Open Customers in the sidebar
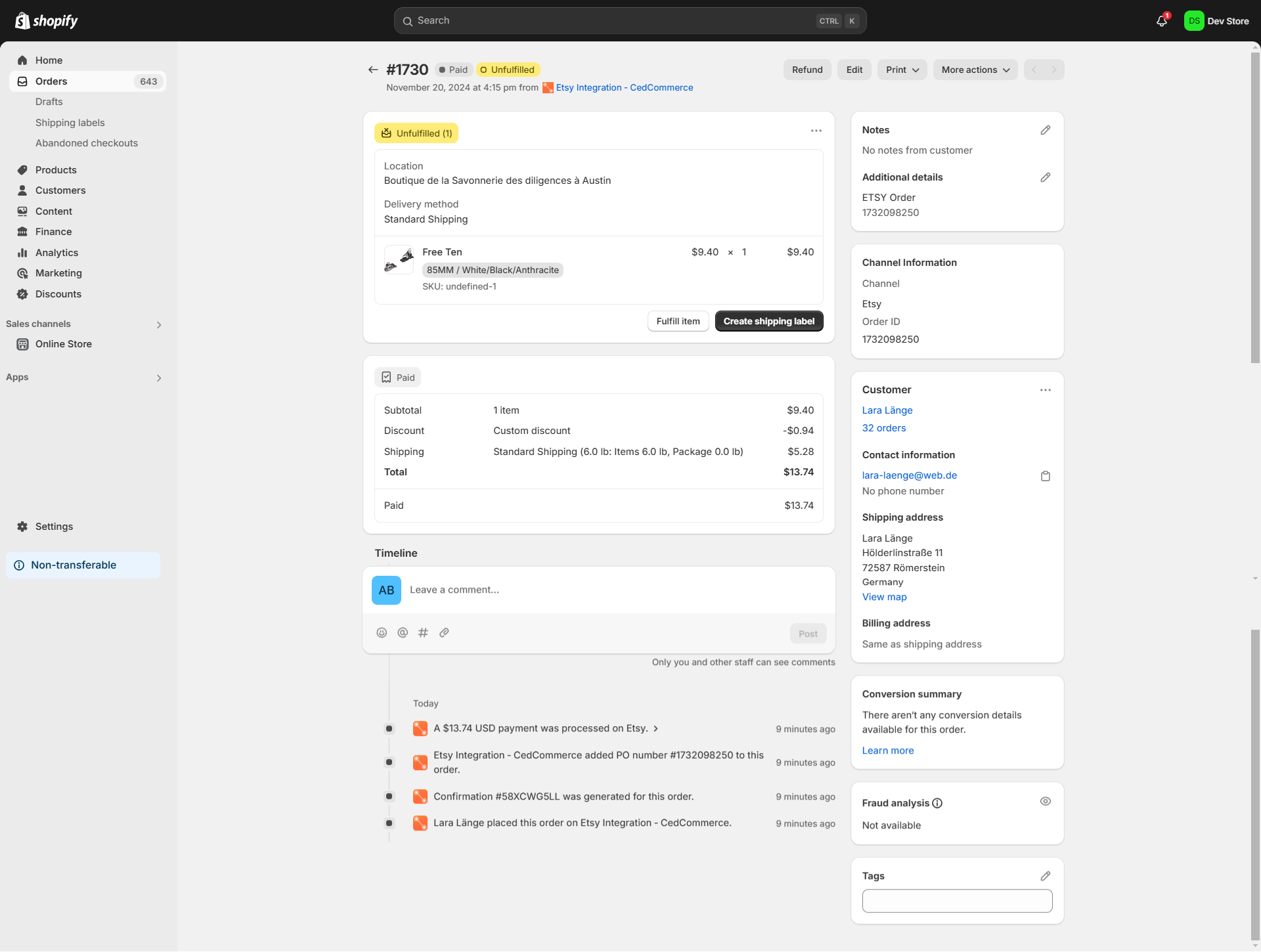 87,190
